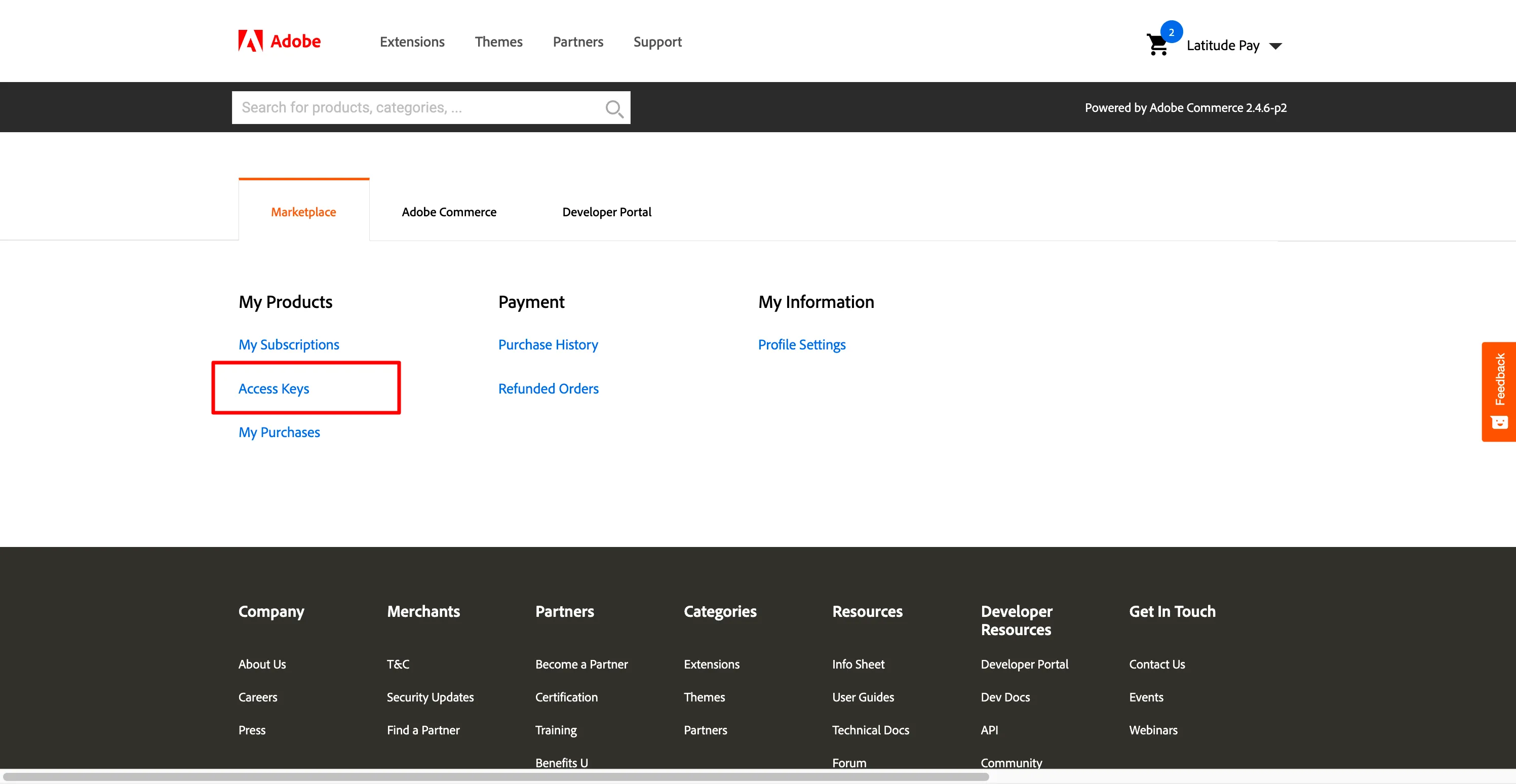Click Become a Partner footer link
Viewport: 1516px width, 784px height.
point(581,664)
